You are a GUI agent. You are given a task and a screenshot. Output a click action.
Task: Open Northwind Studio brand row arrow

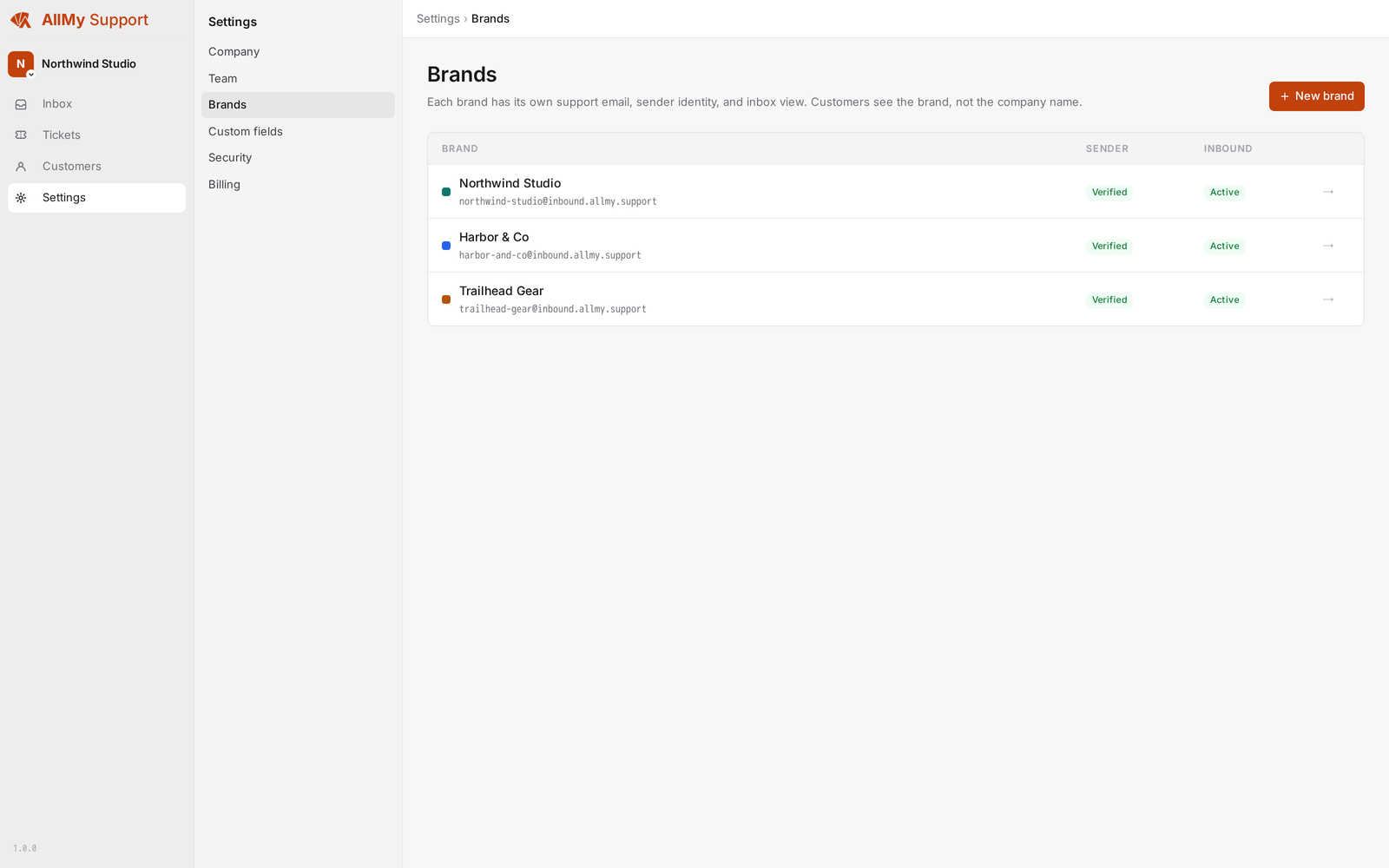1328,192
